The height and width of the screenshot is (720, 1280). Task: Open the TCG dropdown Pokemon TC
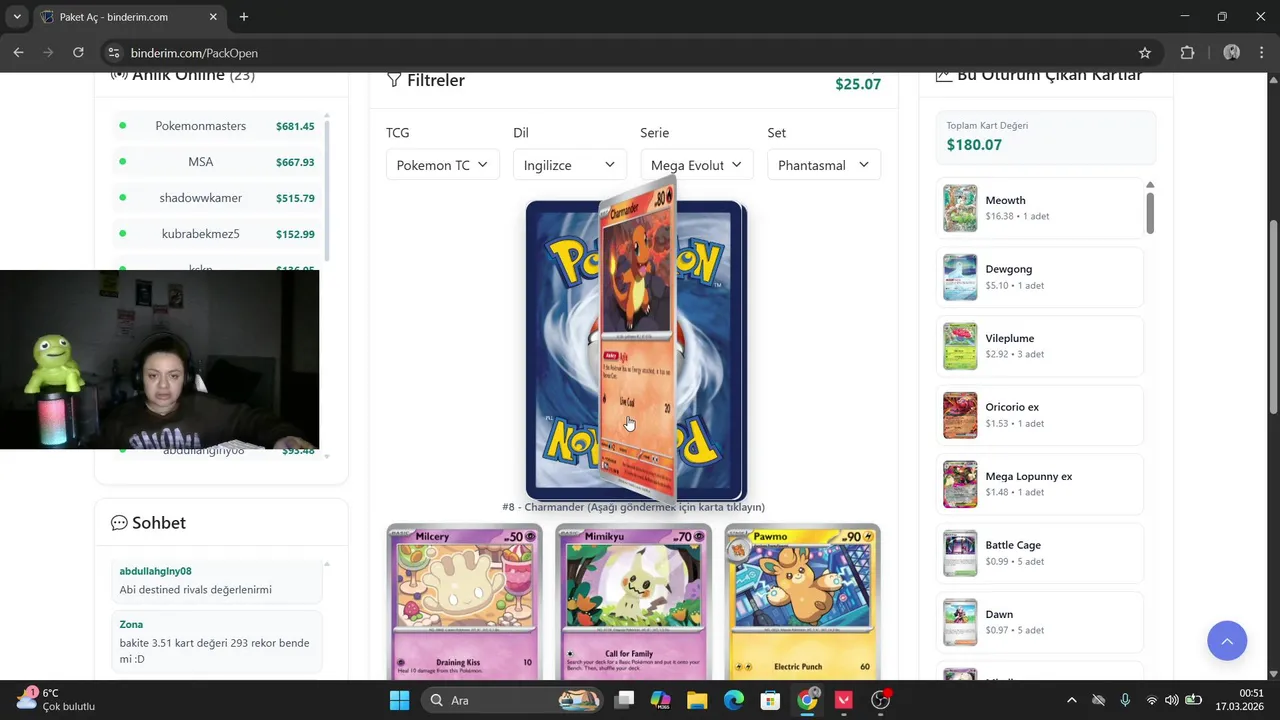442,165
